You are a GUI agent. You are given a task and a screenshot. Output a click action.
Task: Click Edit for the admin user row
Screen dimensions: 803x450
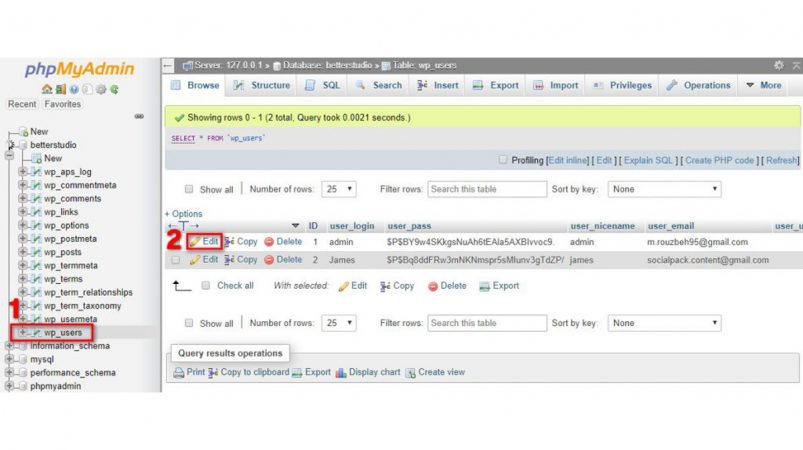pyautogui.click(x=204, y=241)
